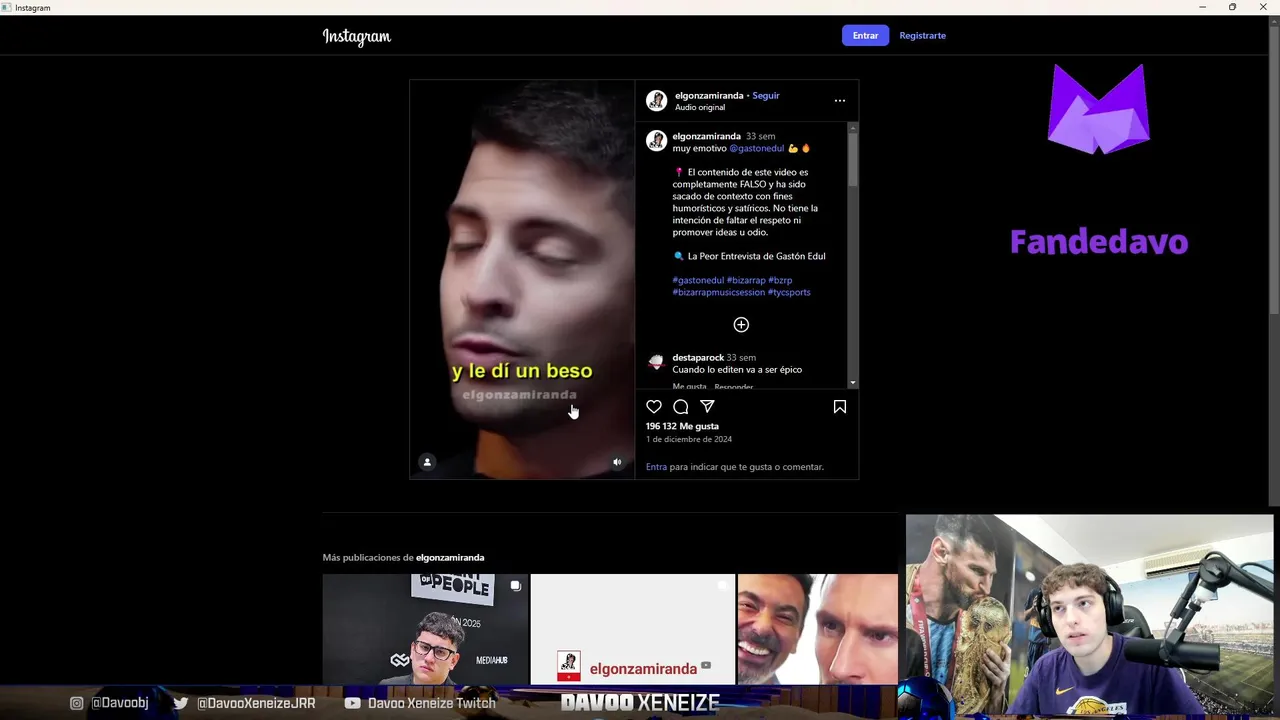The width and height of the screenshot is (1280, 720).
Task: Like the post with the heart icon
Action: pos(654,406)
